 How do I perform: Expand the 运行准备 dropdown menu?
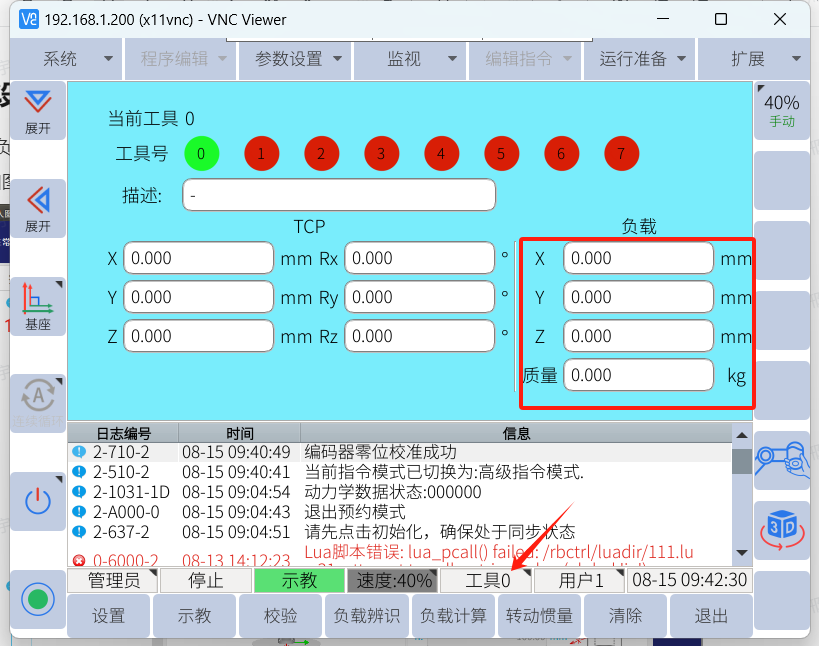point(641,59)
